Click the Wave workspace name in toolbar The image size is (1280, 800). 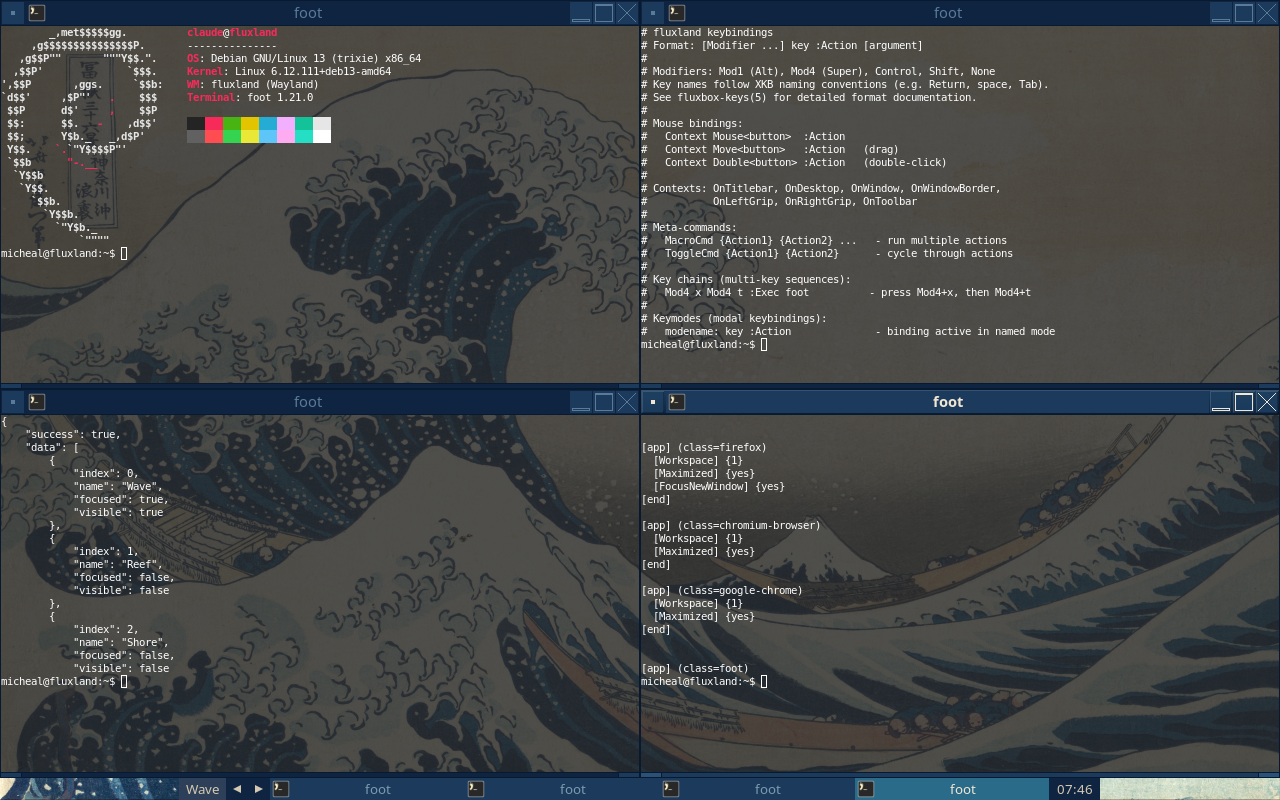pyautogui.click(x=202, y=789)
